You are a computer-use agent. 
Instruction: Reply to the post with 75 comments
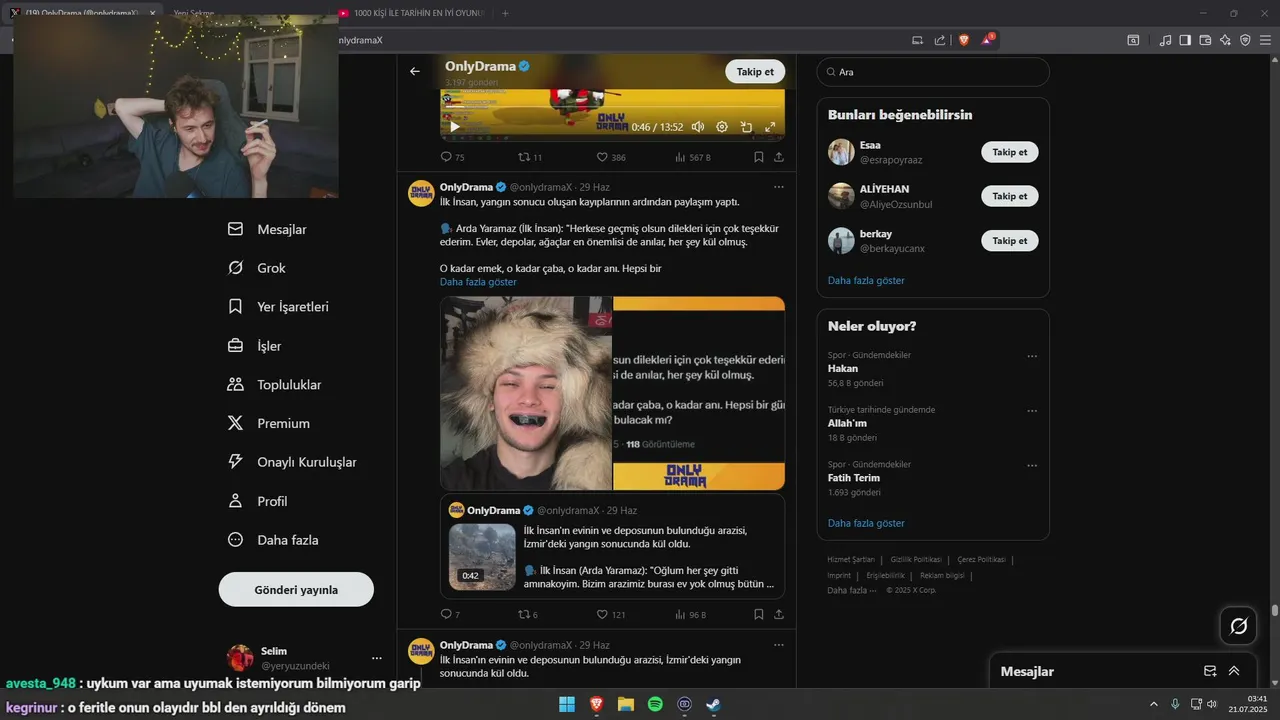pyautogui.click(x=452, y=157)
